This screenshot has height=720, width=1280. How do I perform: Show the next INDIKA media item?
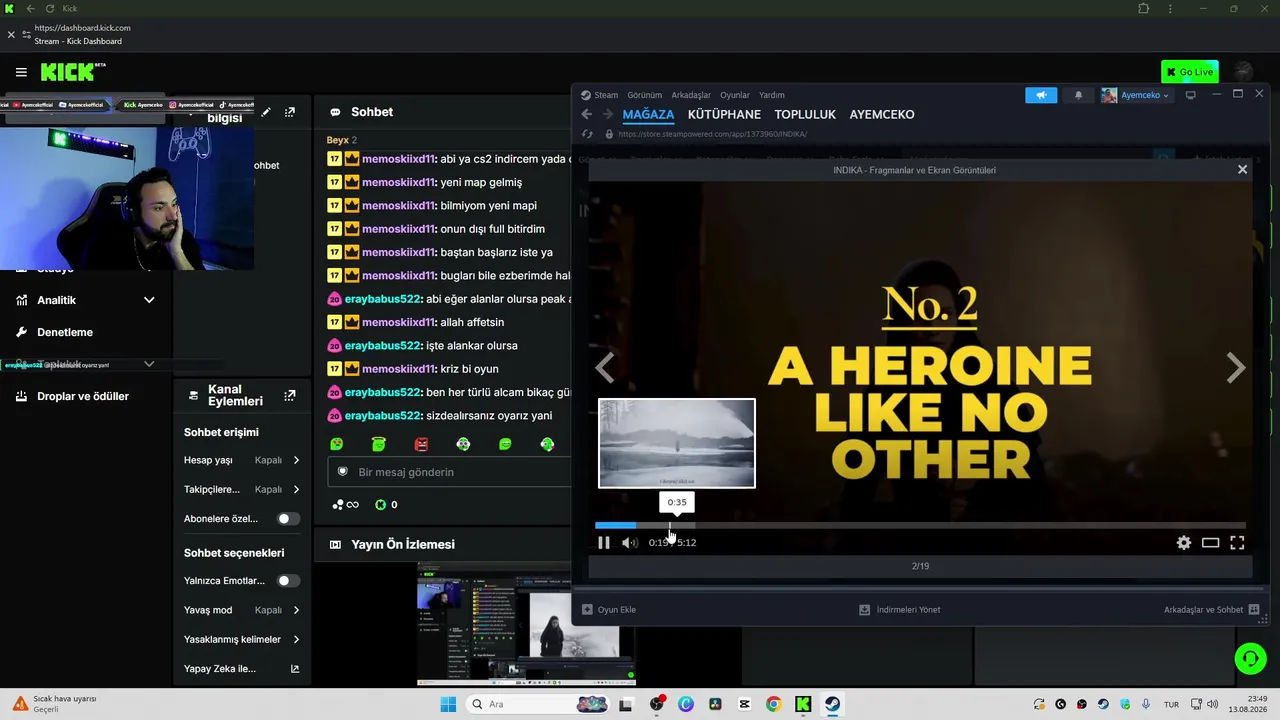point(1236,368)
